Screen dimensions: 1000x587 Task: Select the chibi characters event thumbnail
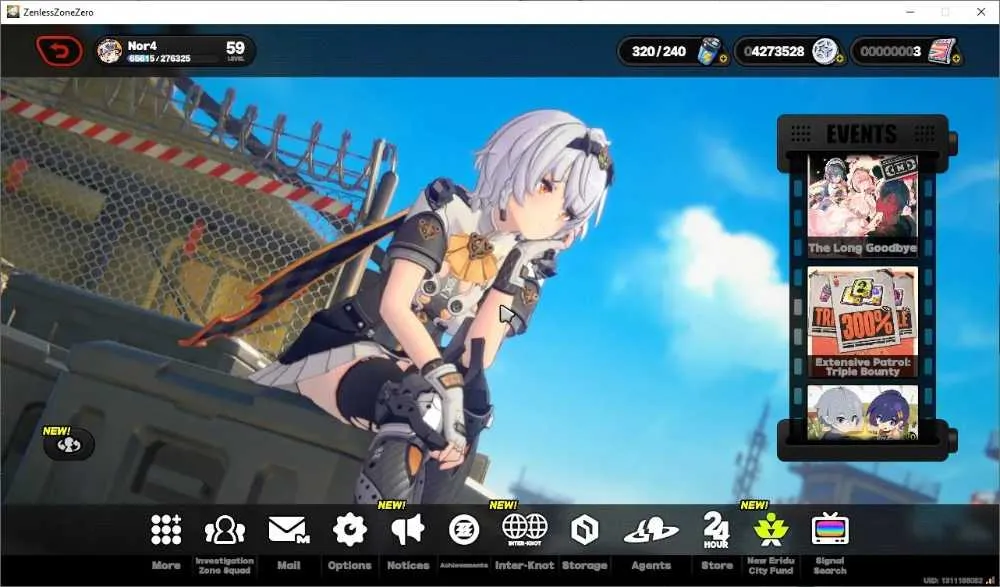click(862, 413)
